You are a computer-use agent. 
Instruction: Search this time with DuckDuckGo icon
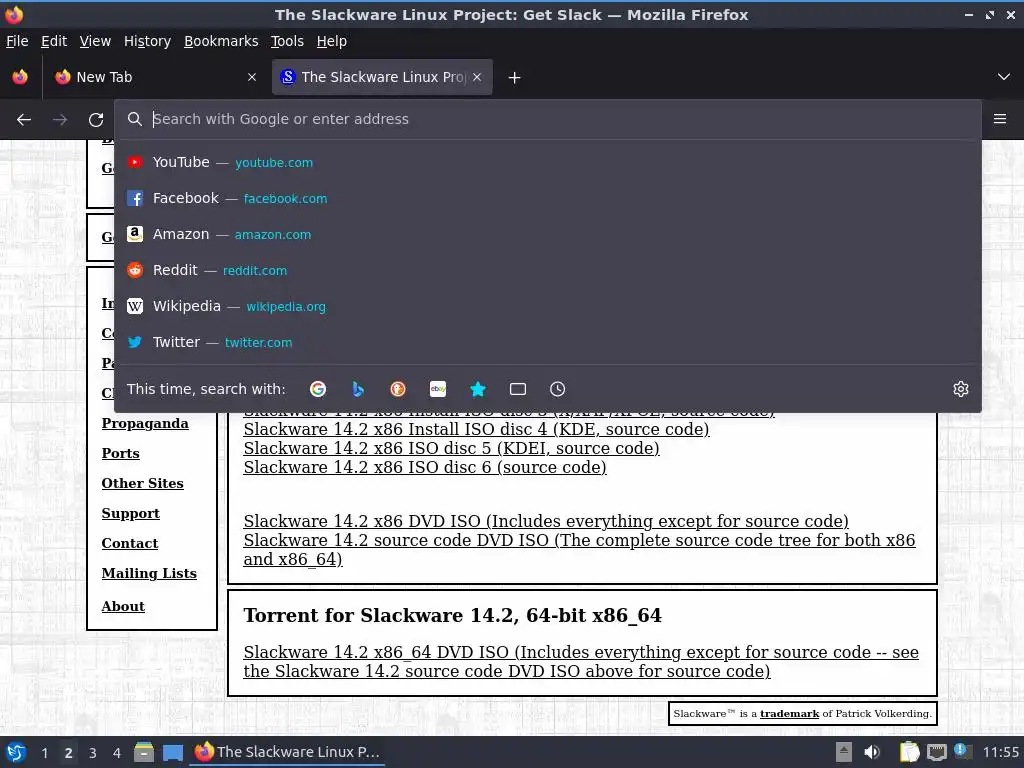pos(398,389)
